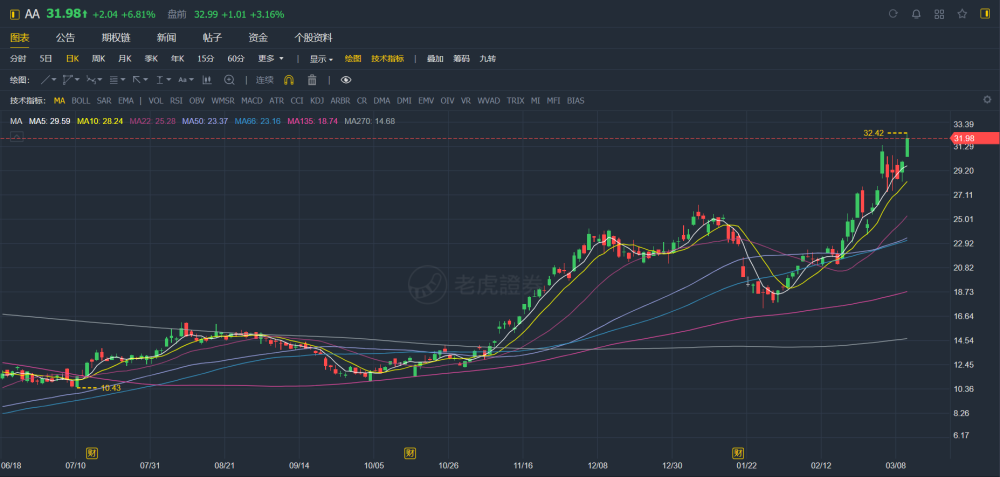1000x477 pixels.
Task: Toggle 连续 continuous drawing mode
Action: click(265, 80)
